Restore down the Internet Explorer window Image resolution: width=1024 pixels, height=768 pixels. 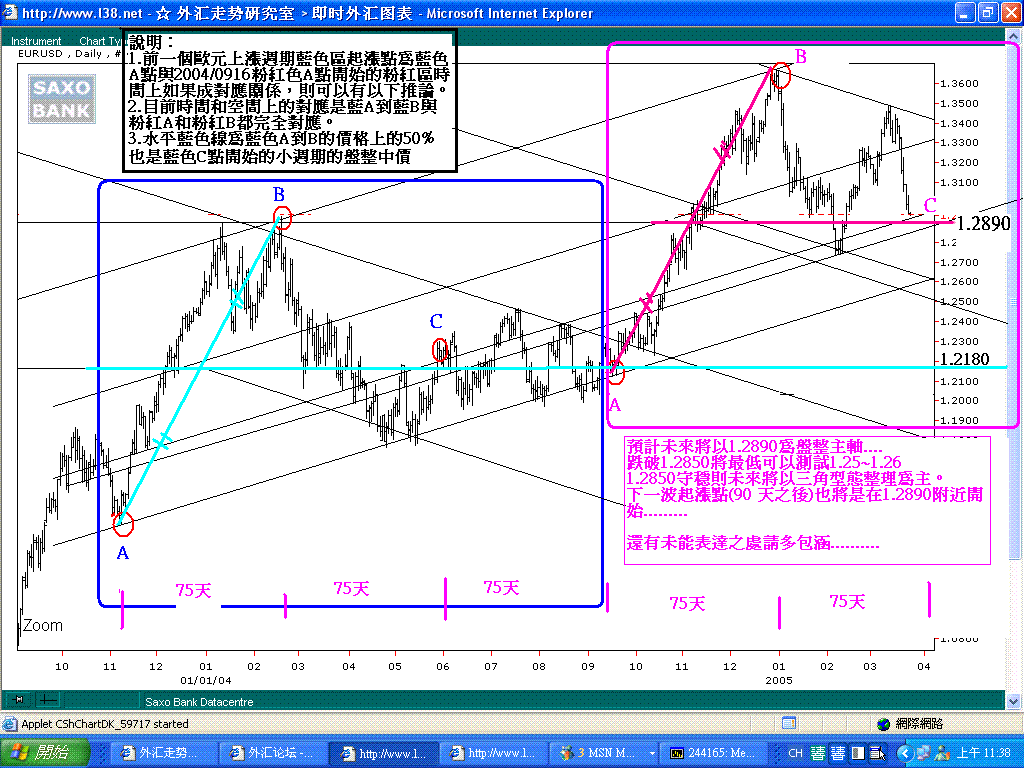coord(987,12)
